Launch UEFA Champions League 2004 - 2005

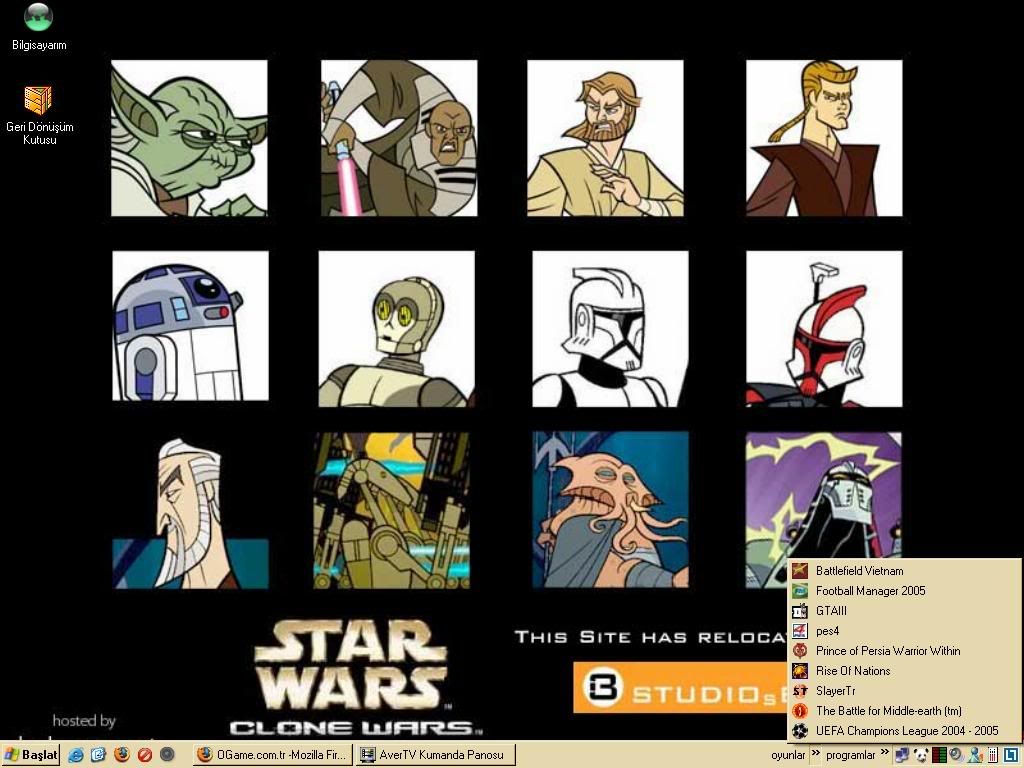tap(904, 731)
